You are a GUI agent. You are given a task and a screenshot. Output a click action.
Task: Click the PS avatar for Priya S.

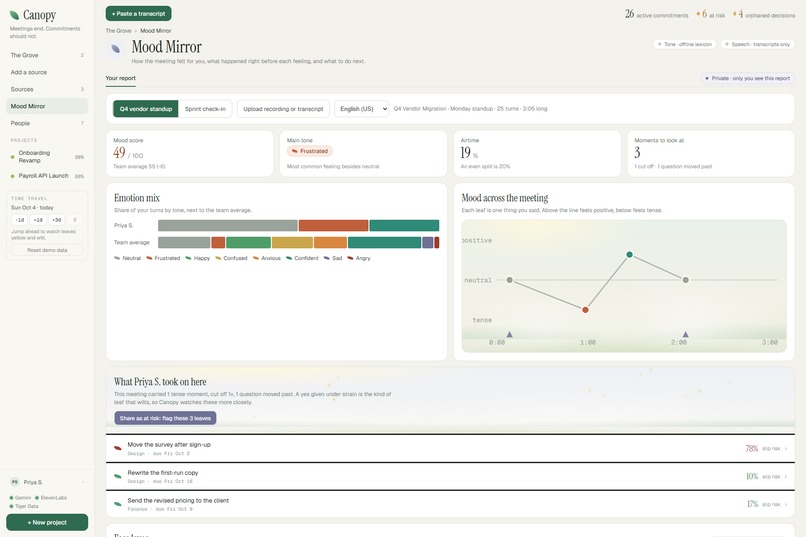tap(14, 482)
